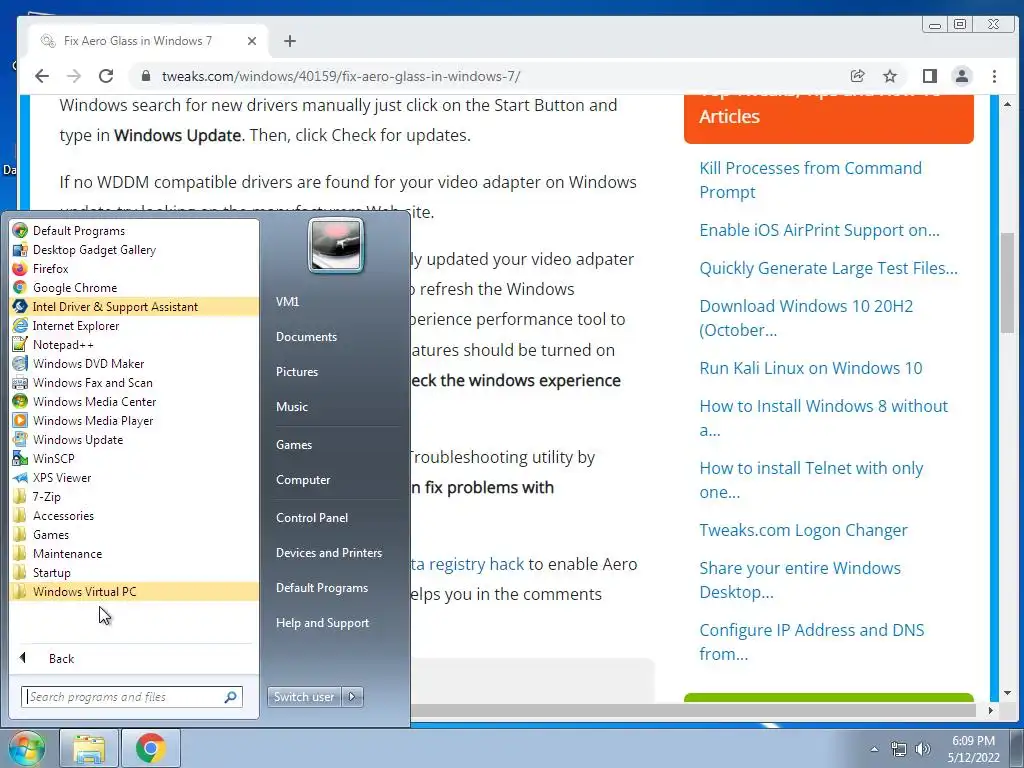Click the Switch user button
This screenshot has width=1024, height=768.
304,697
